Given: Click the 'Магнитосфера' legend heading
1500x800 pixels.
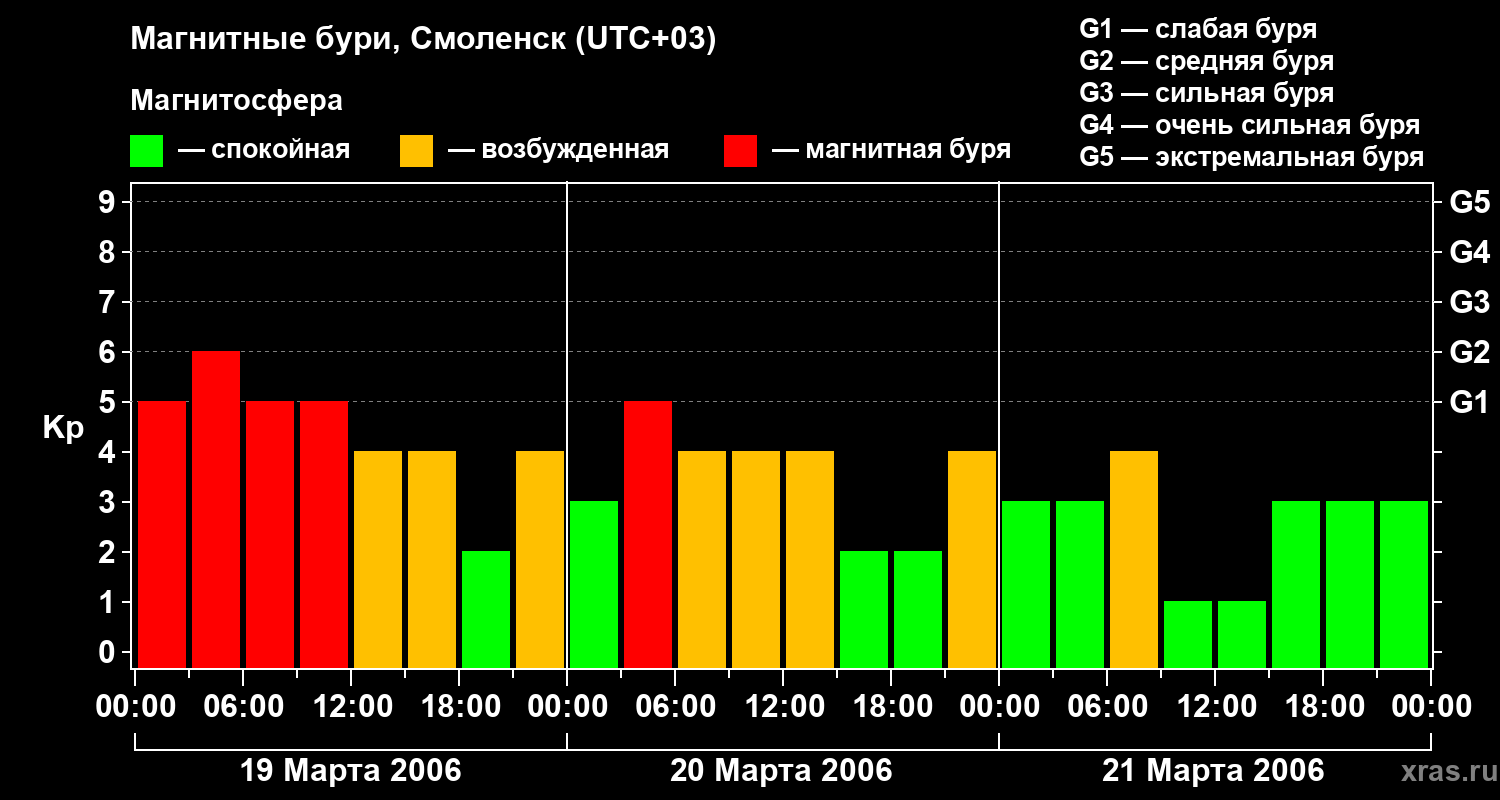Looking at the screenshot, I should point(236,101).
